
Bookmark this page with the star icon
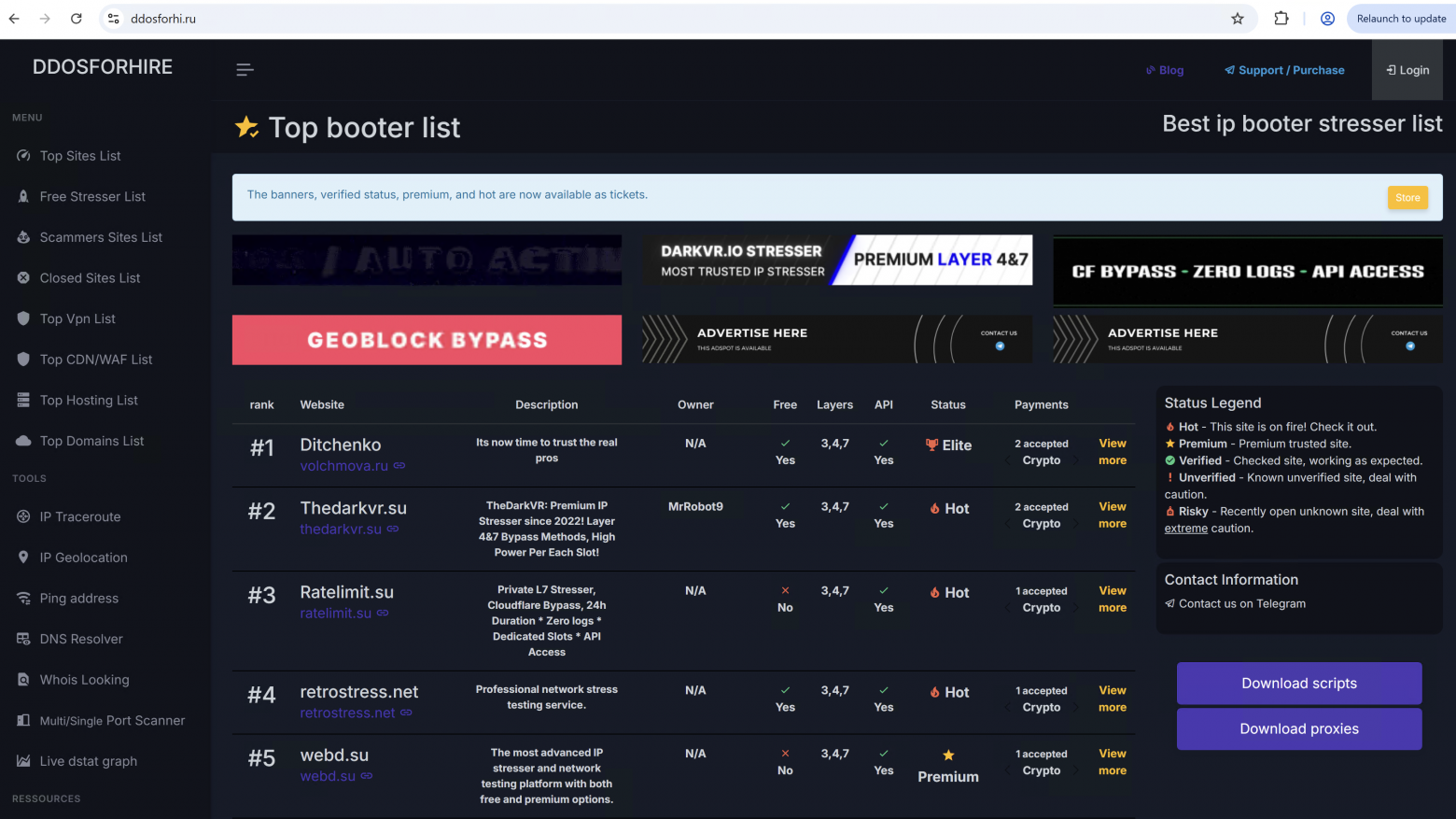(1238, 19)
